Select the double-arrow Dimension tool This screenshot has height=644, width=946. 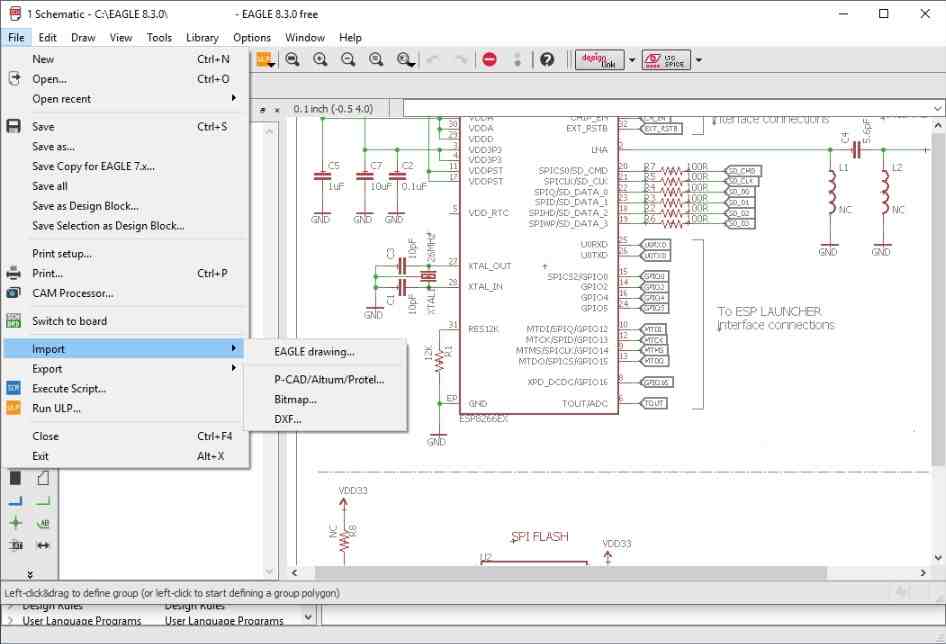coord(43,545)
